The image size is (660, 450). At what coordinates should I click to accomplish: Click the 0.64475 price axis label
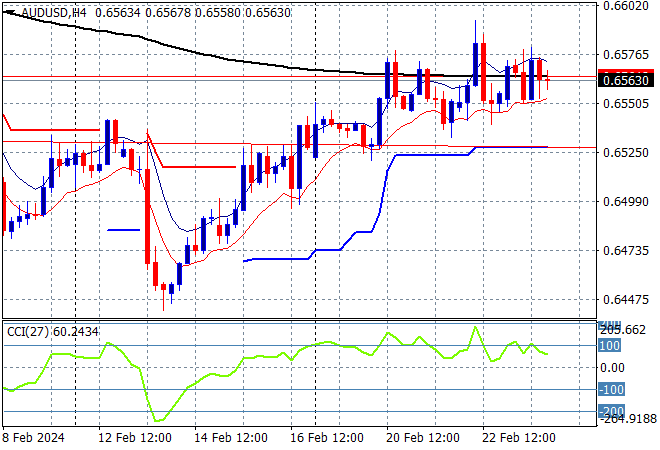click(x=626, y=300)
